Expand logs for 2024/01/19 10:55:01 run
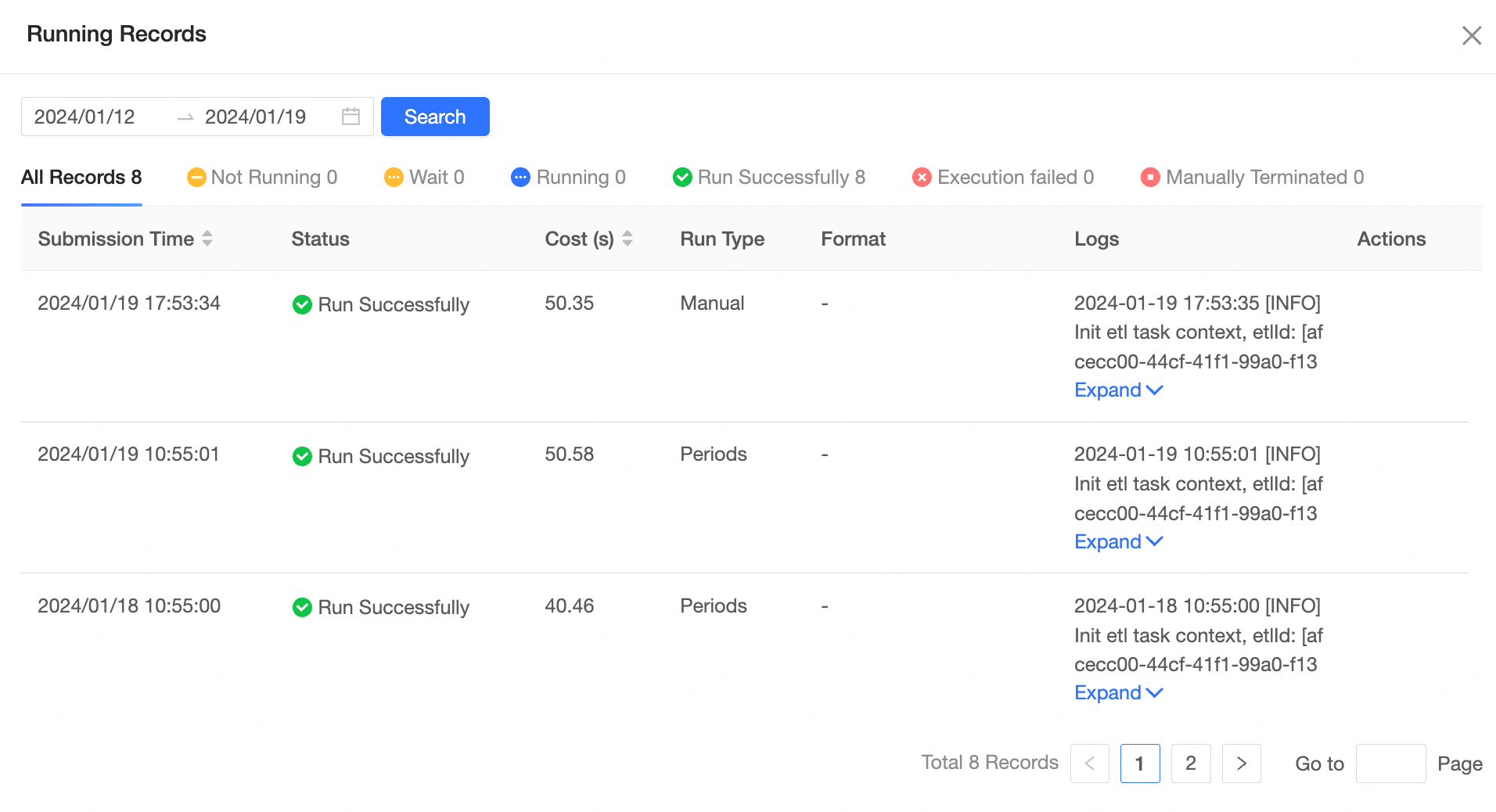 point(1118,541)
